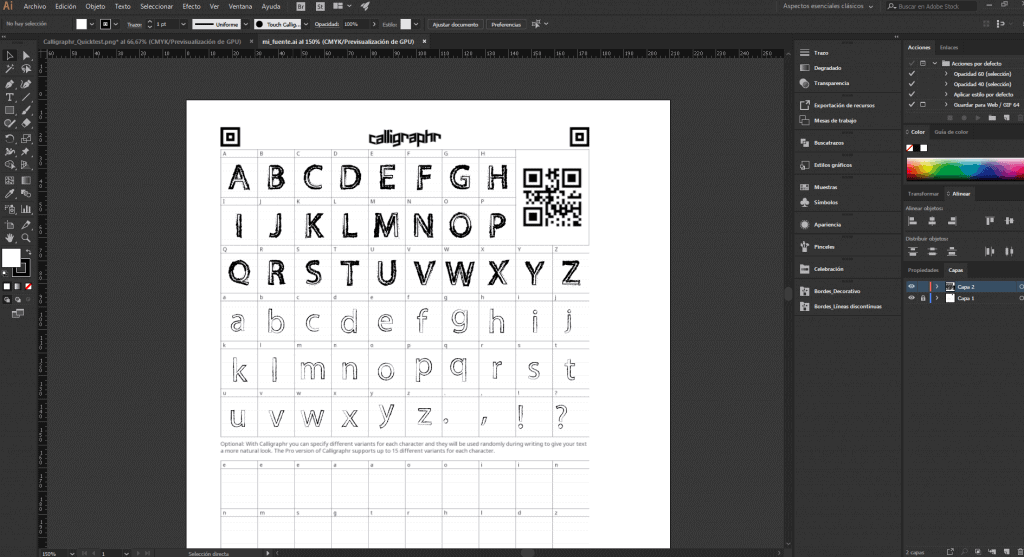Toggle dialog box for Guardar para Web action
The height and width of the screenshot is (557, 1024).
coord(923,104)
